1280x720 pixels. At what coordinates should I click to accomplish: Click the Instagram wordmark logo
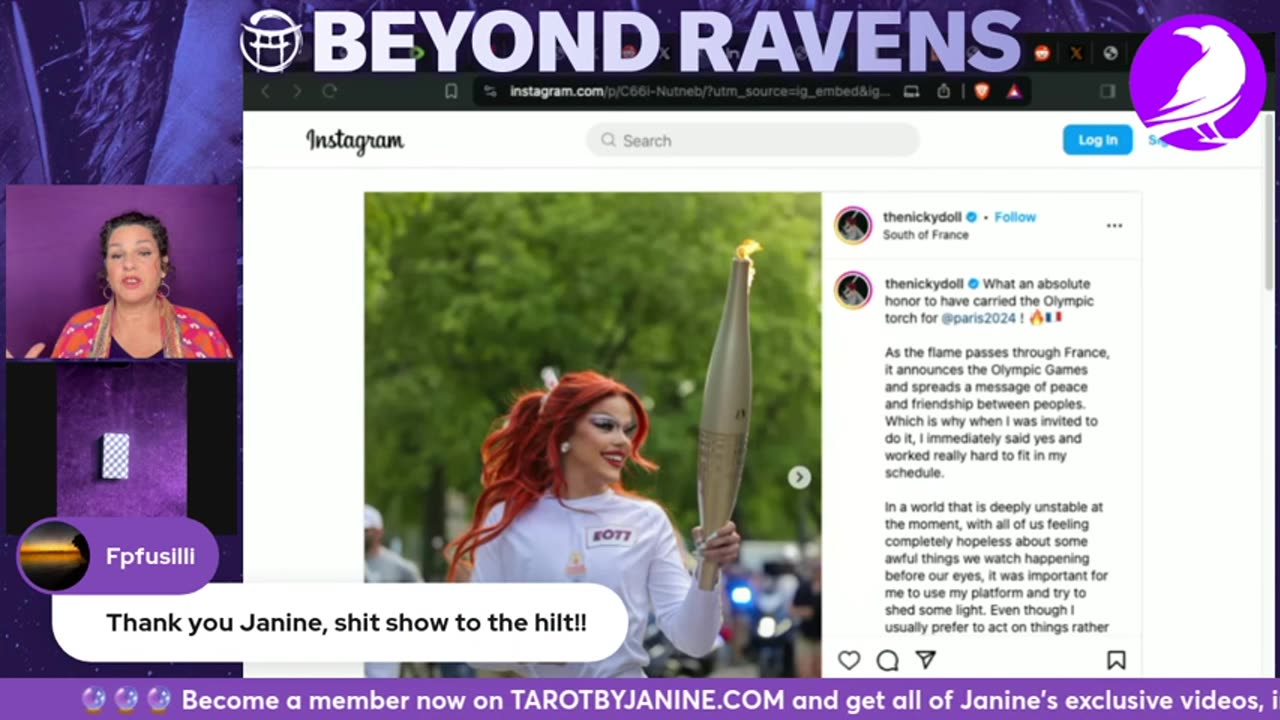(x=355, y=142)
